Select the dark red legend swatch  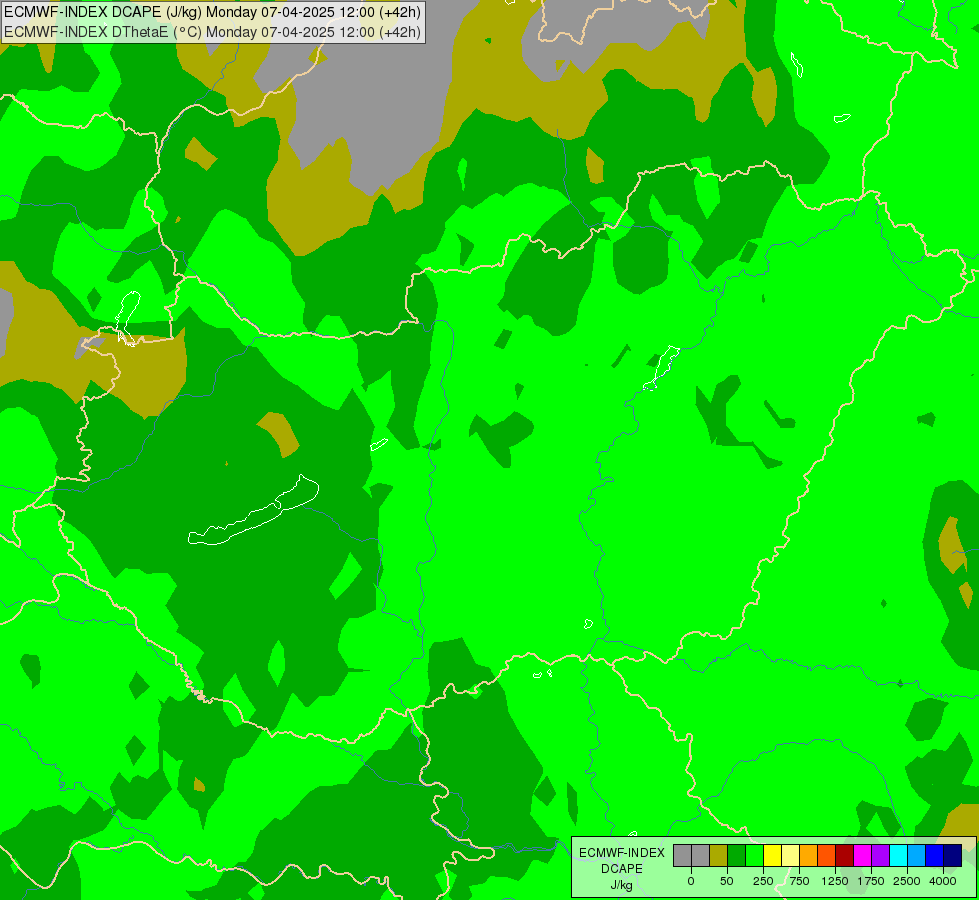pyautogui.click(x=845, y=855)
